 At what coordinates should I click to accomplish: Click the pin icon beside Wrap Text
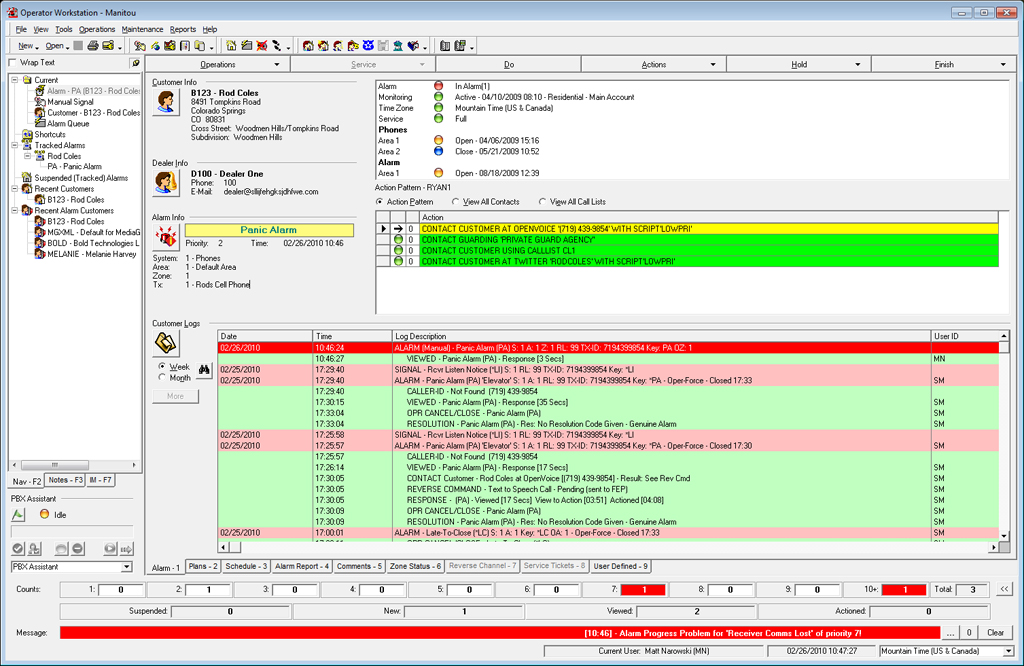[x=135, y=63]
